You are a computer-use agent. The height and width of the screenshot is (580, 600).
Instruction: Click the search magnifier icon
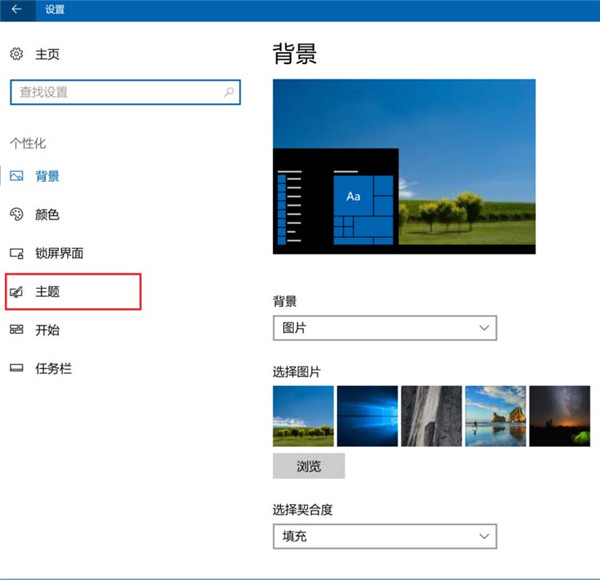229,92
